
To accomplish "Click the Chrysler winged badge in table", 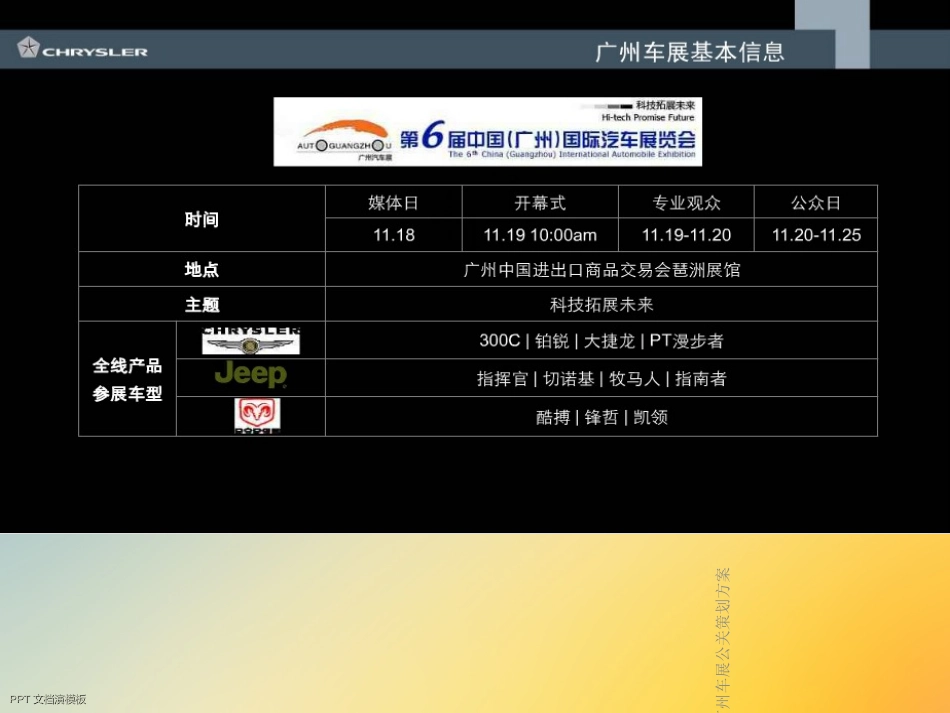I will point(250,340).
